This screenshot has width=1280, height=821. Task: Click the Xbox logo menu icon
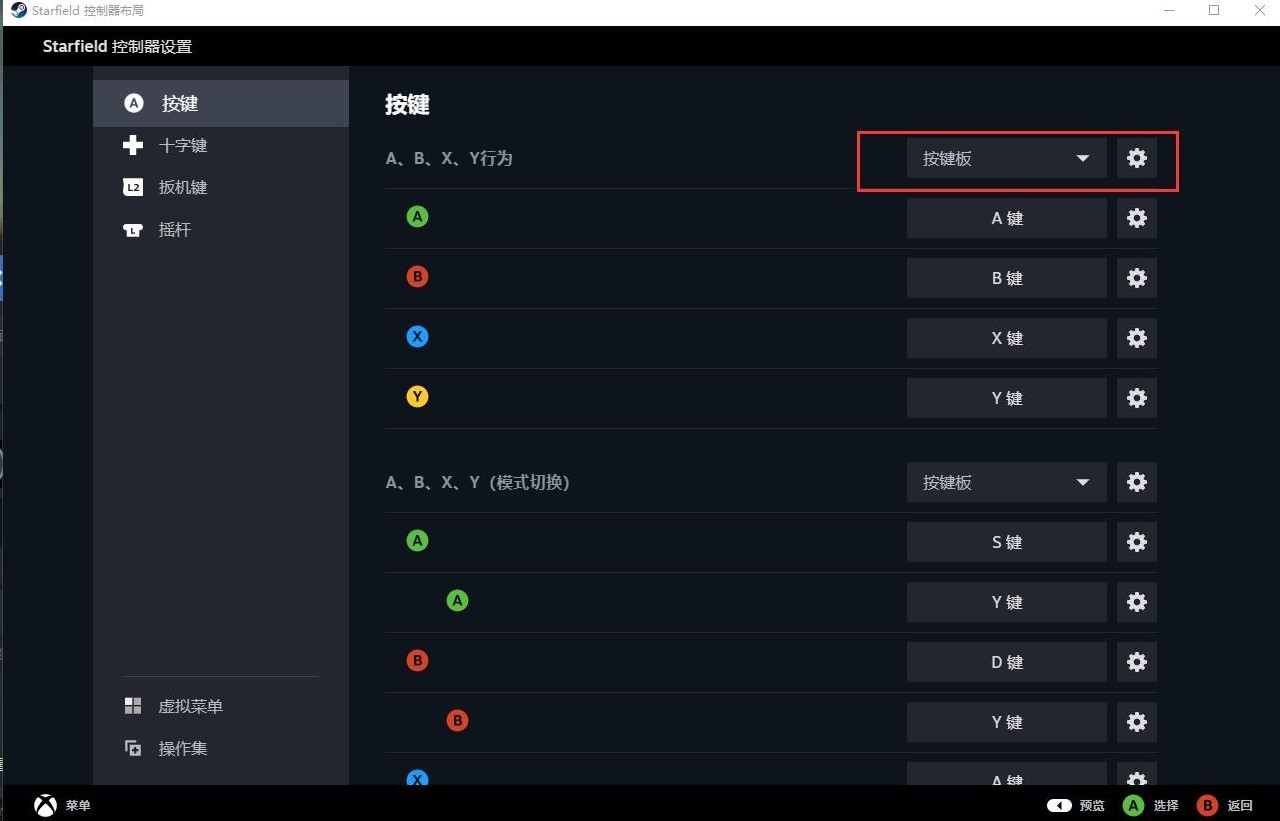pos(45,805)
